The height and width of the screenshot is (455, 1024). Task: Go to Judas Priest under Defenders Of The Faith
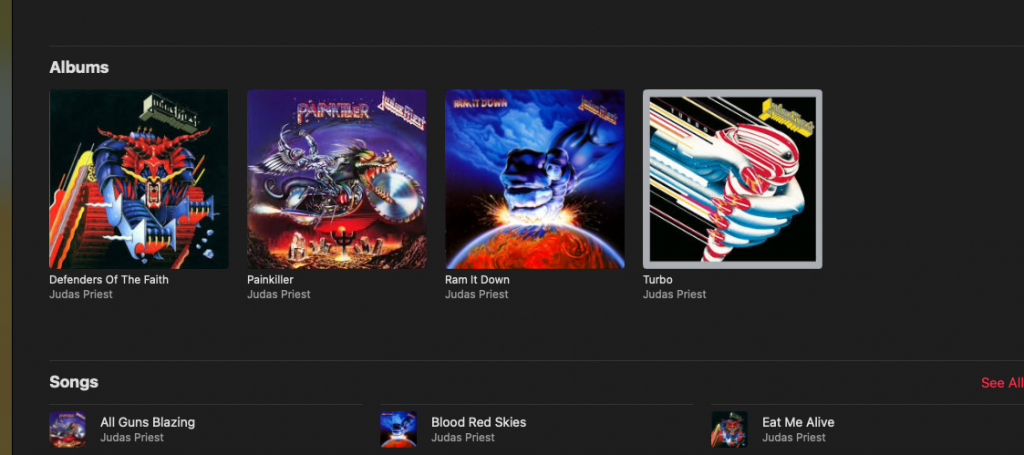click(81, 294)
